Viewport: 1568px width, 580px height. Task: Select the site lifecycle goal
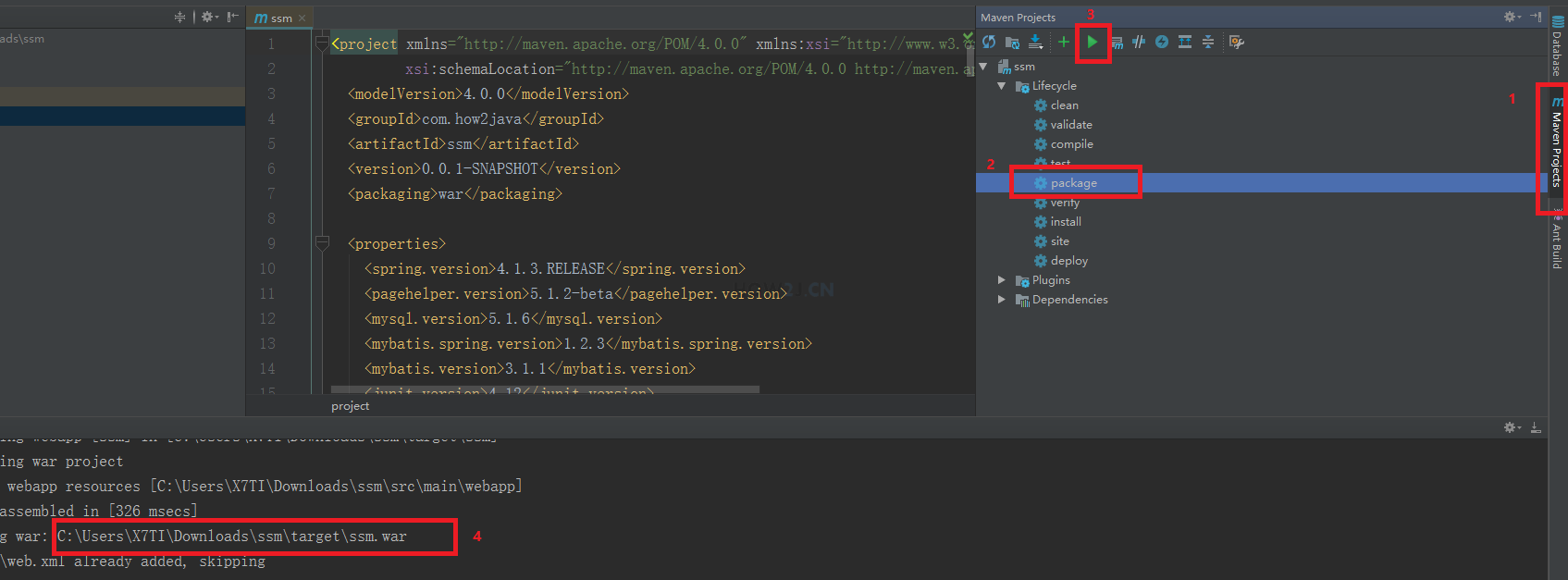coord(1060,241)
